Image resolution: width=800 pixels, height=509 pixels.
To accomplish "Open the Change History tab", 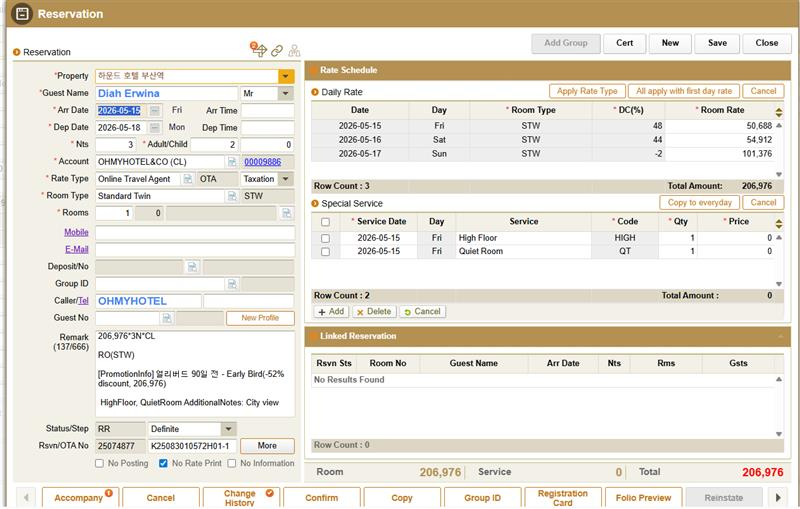I will click(240, 498).
